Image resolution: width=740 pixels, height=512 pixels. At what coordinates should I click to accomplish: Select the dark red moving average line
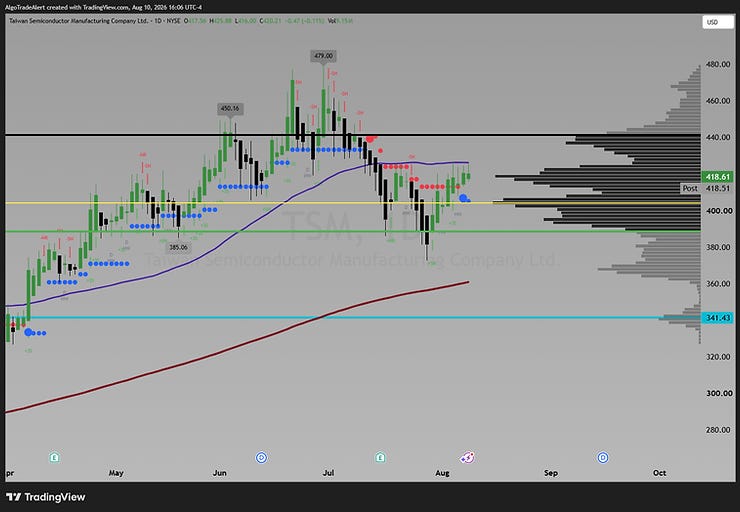click(x=236, y=348)
